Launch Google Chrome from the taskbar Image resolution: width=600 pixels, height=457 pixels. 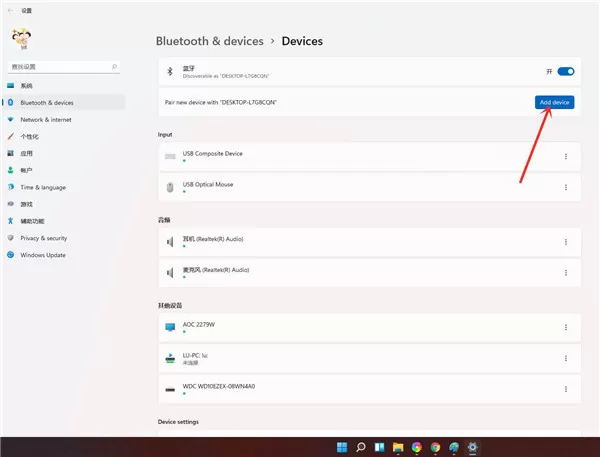click(435, 447)
